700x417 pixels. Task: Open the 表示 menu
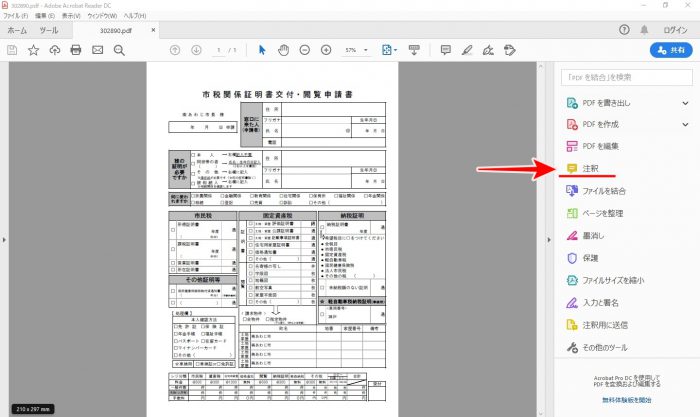71,16
